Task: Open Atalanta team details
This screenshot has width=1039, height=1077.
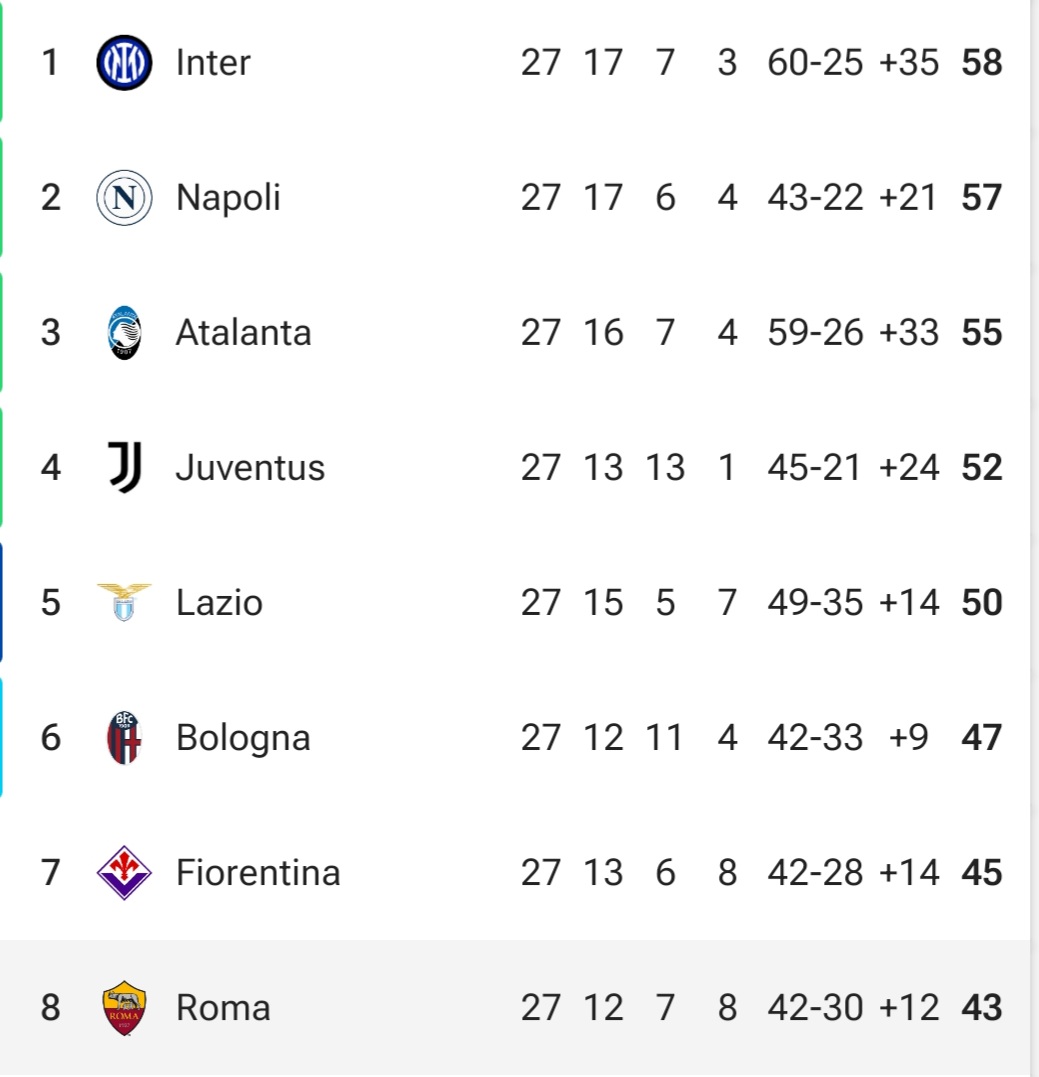Action: click(x=243, y=332)
